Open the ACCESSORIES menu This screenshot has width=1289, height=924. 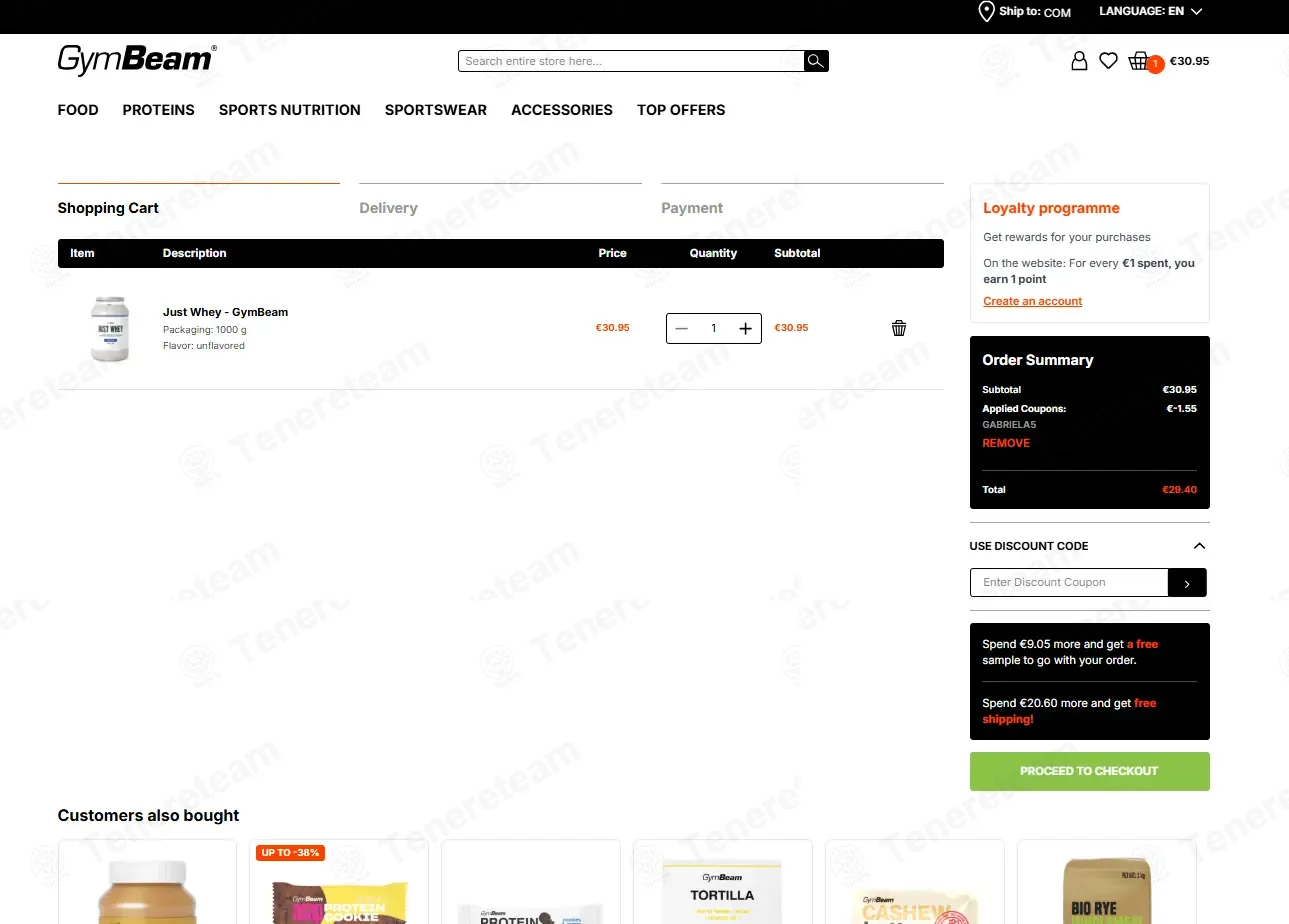(562, 110)
